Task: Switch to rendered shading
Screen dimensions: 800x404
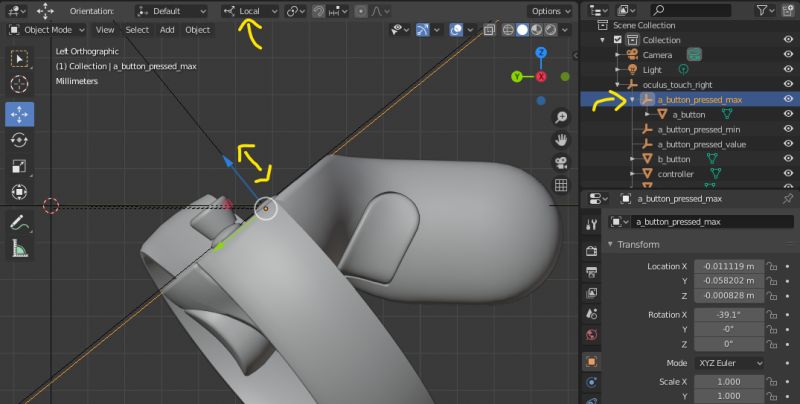Action: (551, 30)
